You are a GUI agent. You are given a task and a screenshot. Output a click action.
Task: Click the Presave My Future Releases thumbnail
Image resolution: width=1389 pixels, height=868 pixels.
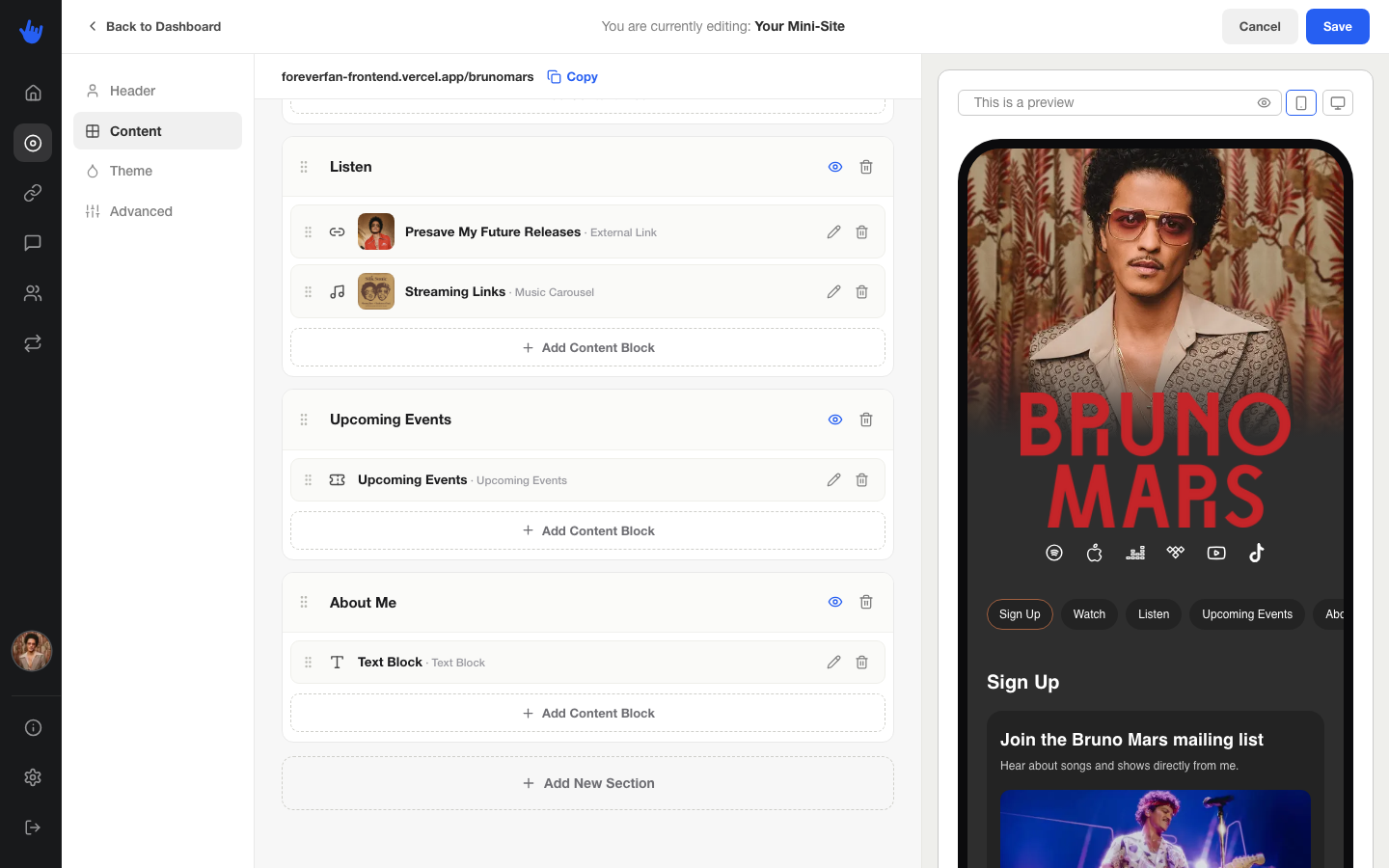pos(376,232)
